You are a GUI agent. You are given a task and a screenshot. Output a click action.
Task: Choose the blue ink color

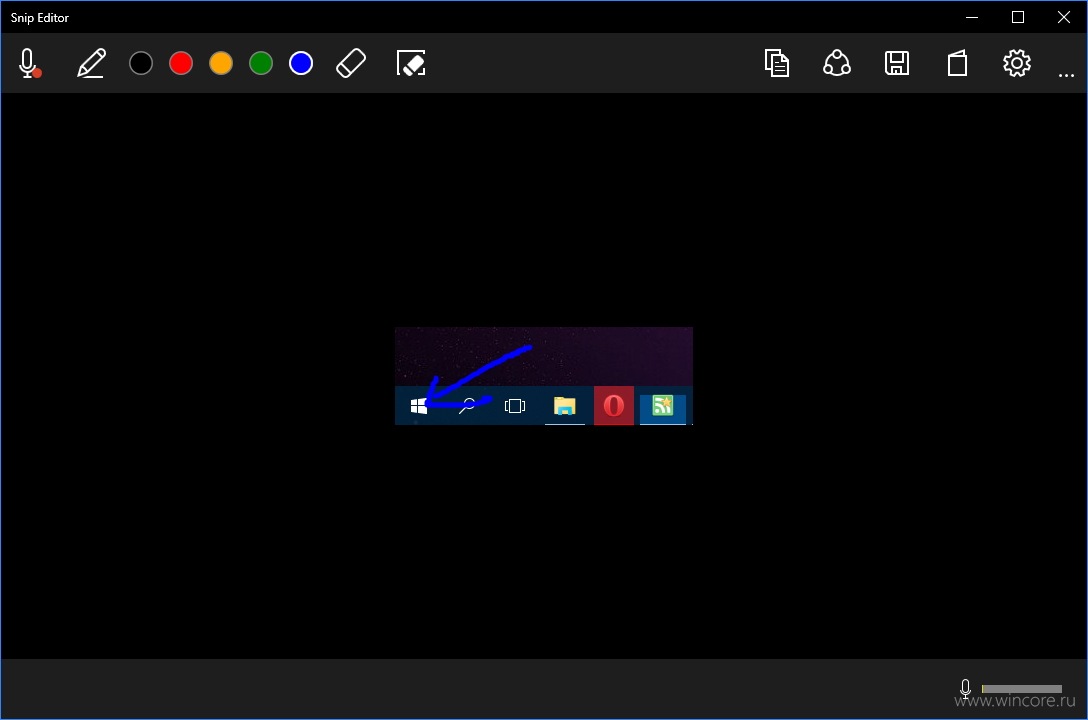[301, 63]
